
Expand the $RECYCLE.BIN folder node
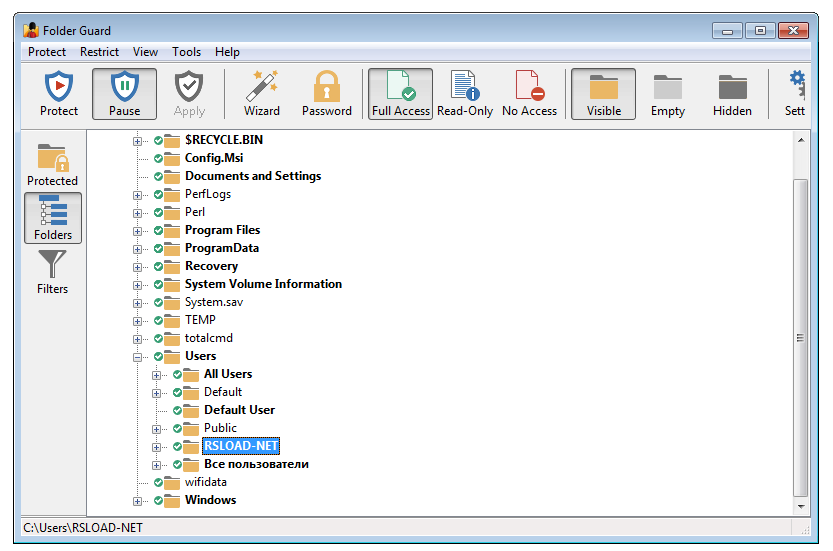tap(137, 141)
